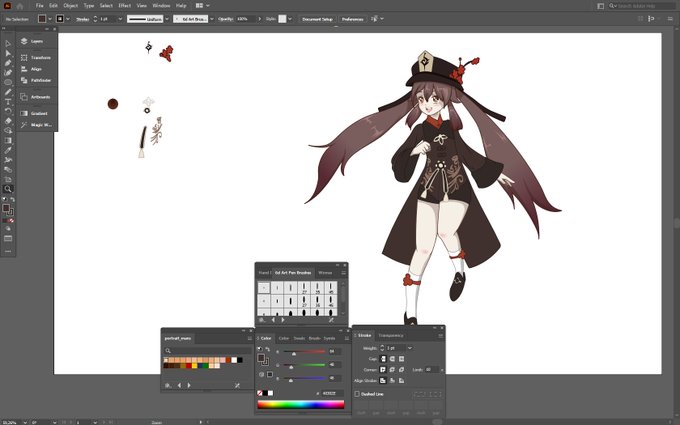The width and height of the screenshot is (680, 425).
Task: Click the None swatch in Color panel
Action: [x=260, y=393]
